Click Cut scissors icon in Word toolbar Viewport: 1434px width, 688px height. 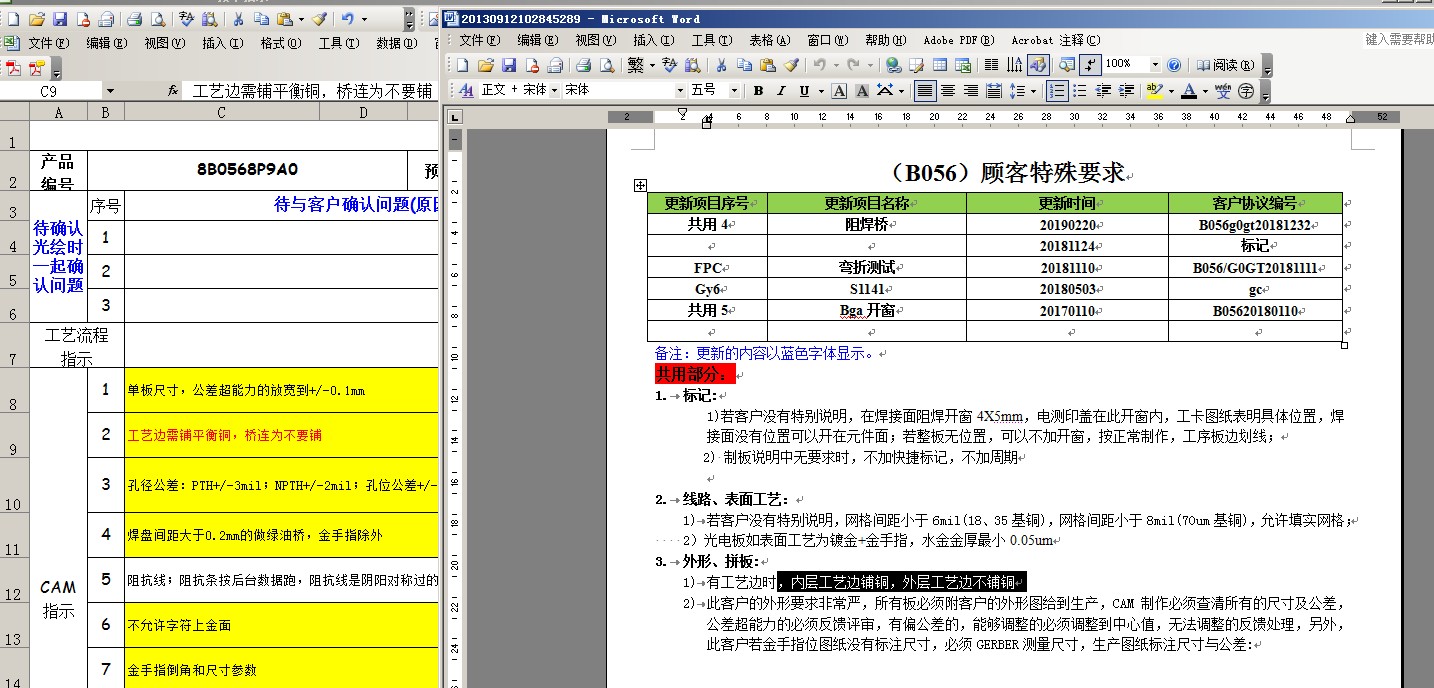pos(721,65)
